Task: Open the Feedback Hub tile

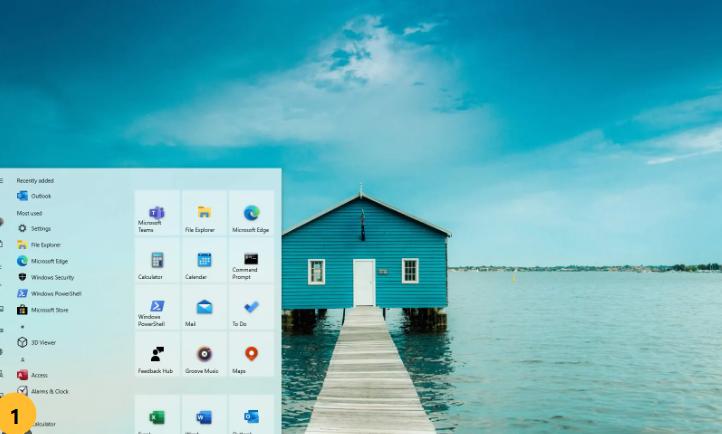Action: pyautogui.click(x=157, y=354)
